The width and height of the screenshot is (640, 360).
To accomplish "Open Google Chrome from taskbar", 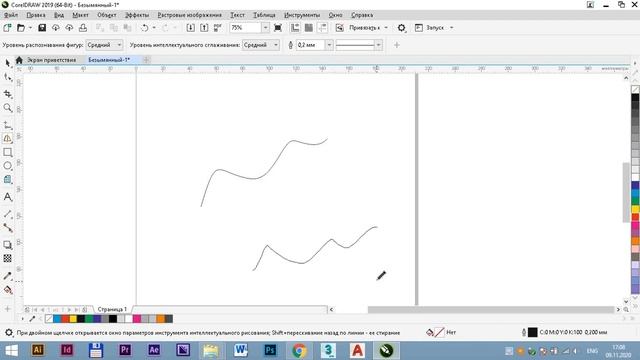I will [299, 351].
